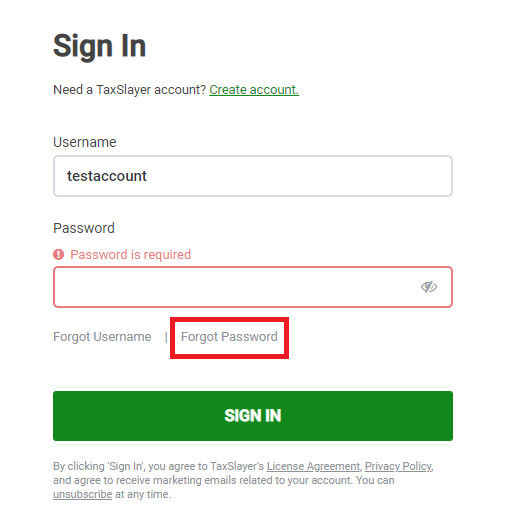This screenshot has width=506, height=527.
Task: Open the License Agreement link
Action: pos(313,466)
